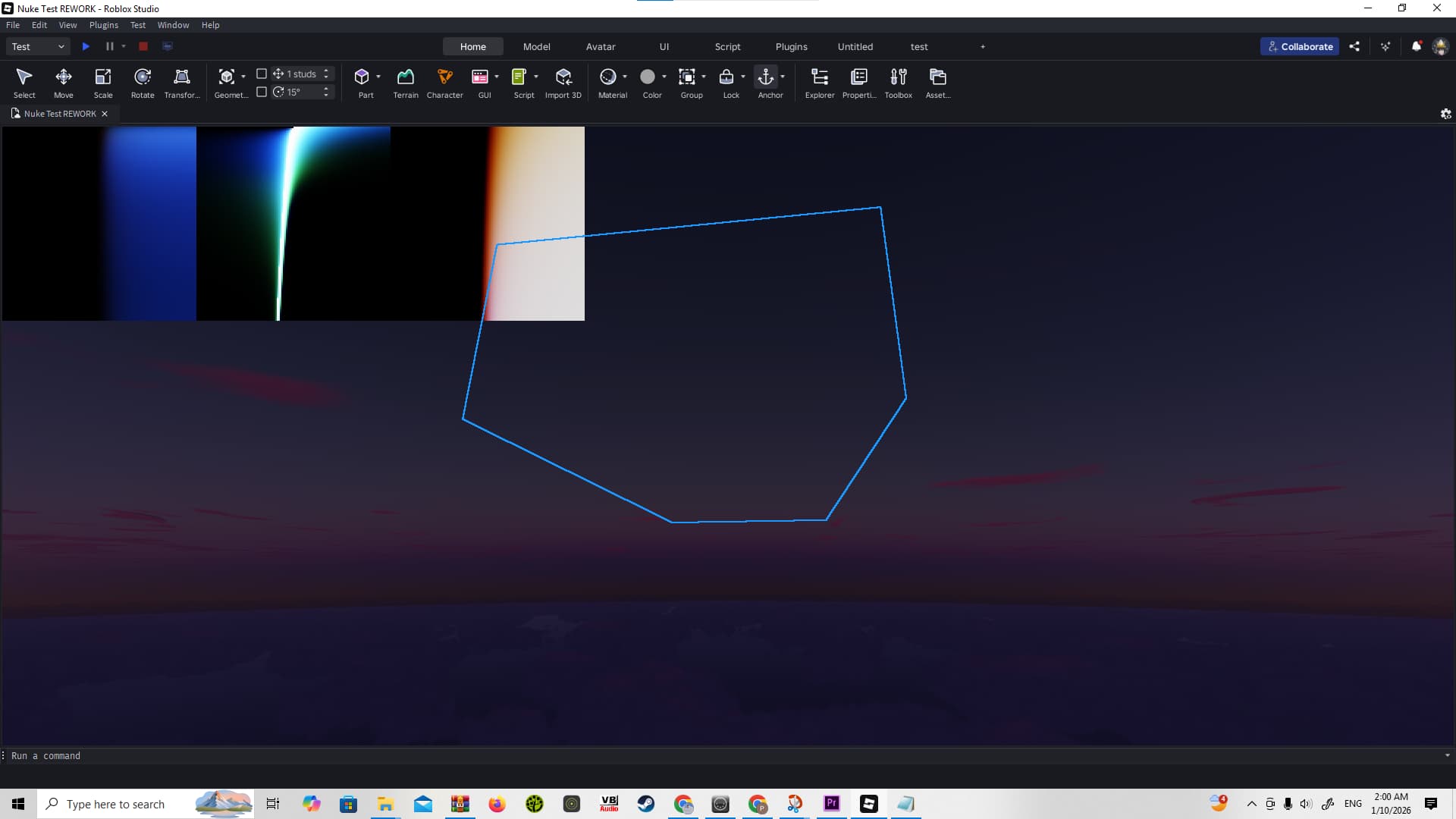The width and height of the screenshot is (1456, 819).
Task: Activate the Scale tool
Action: coord(103,83)
